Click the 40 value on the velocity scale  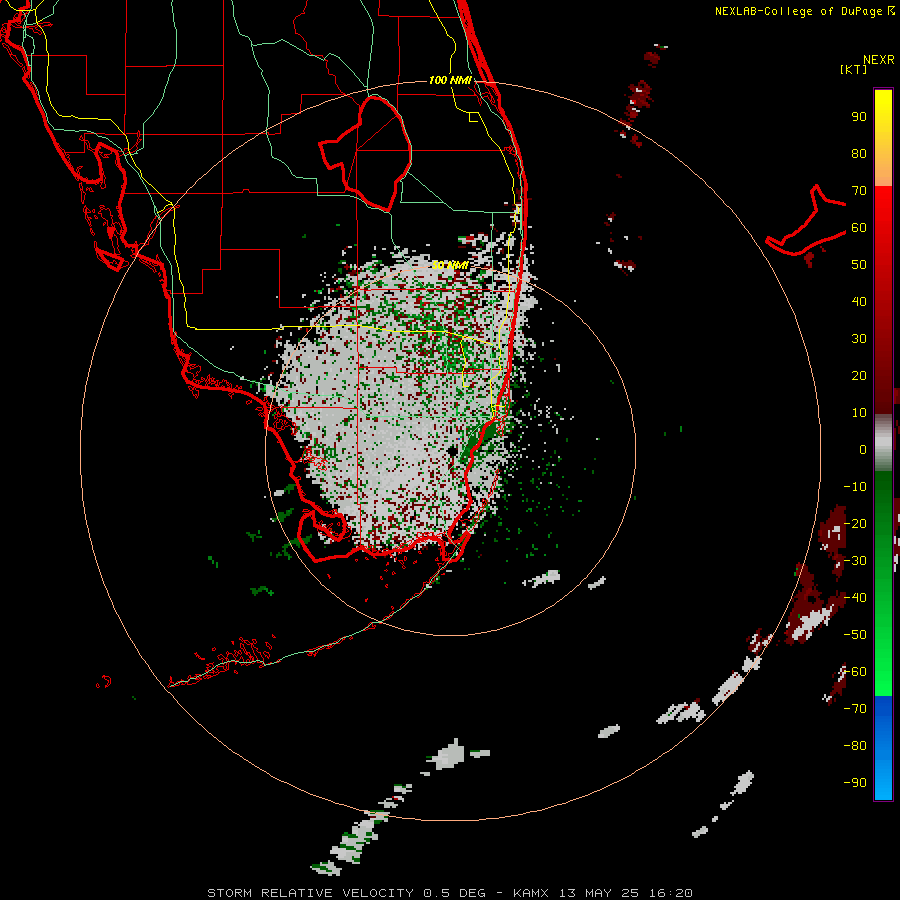(x=859, y=302)
